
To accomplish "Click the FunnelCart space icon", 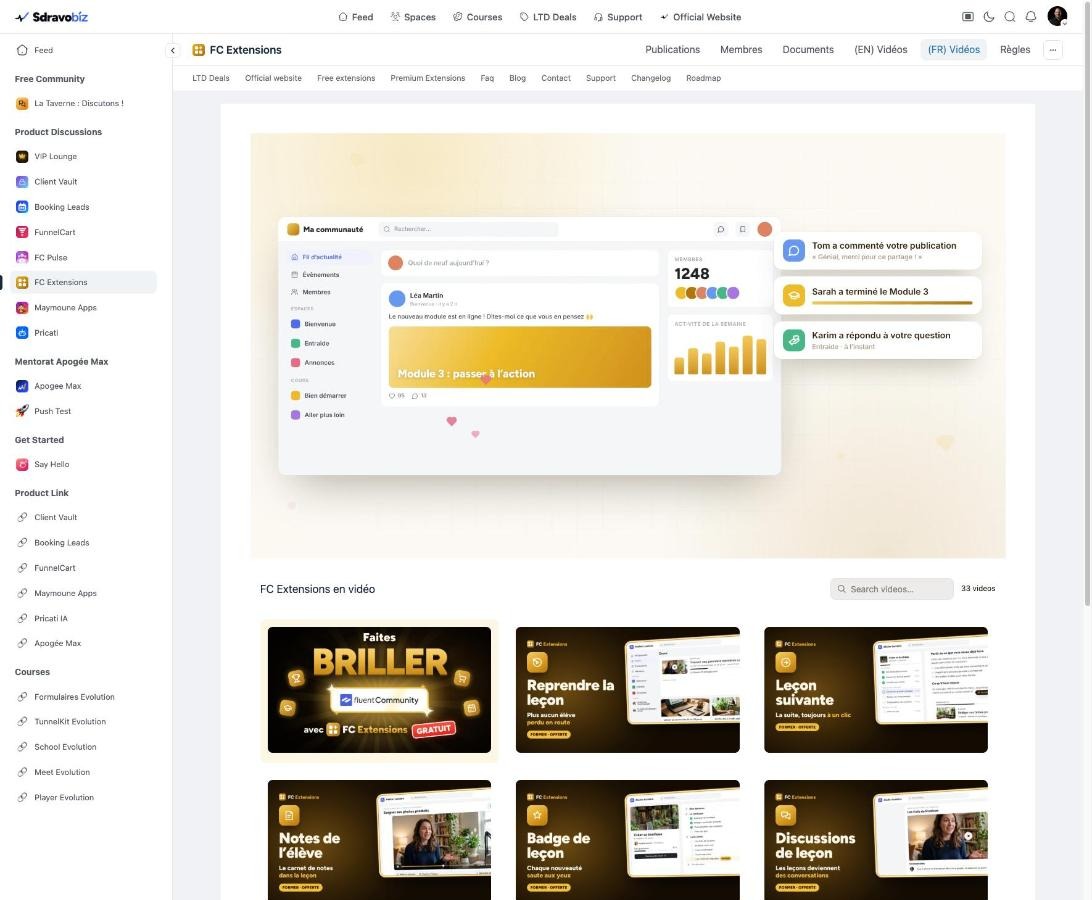I will point(22,232).
